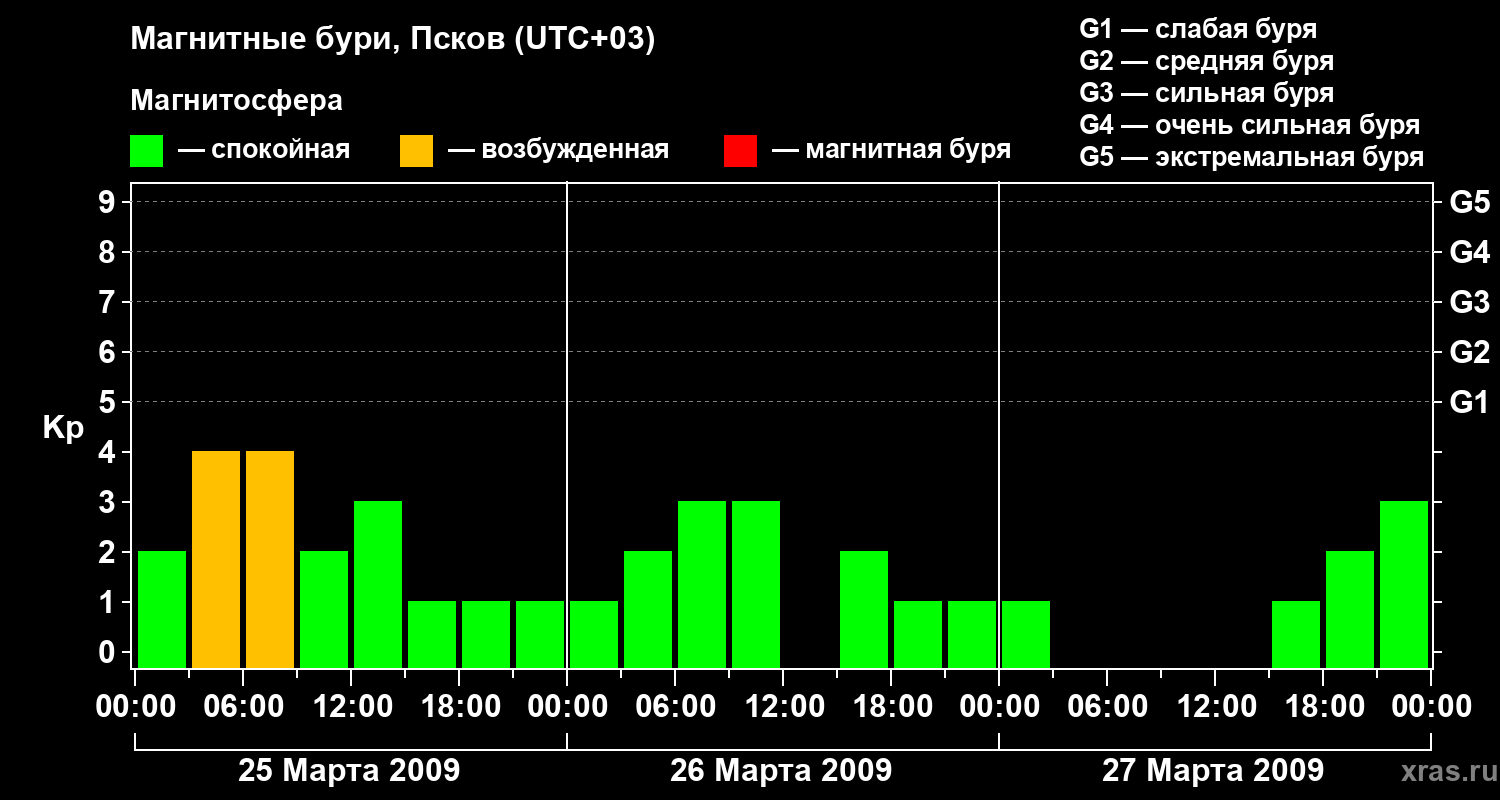The width and height of the screenshot is (1500, 800).
Task: Click the legend label '— спокойная'
Action: pos(264,150)
